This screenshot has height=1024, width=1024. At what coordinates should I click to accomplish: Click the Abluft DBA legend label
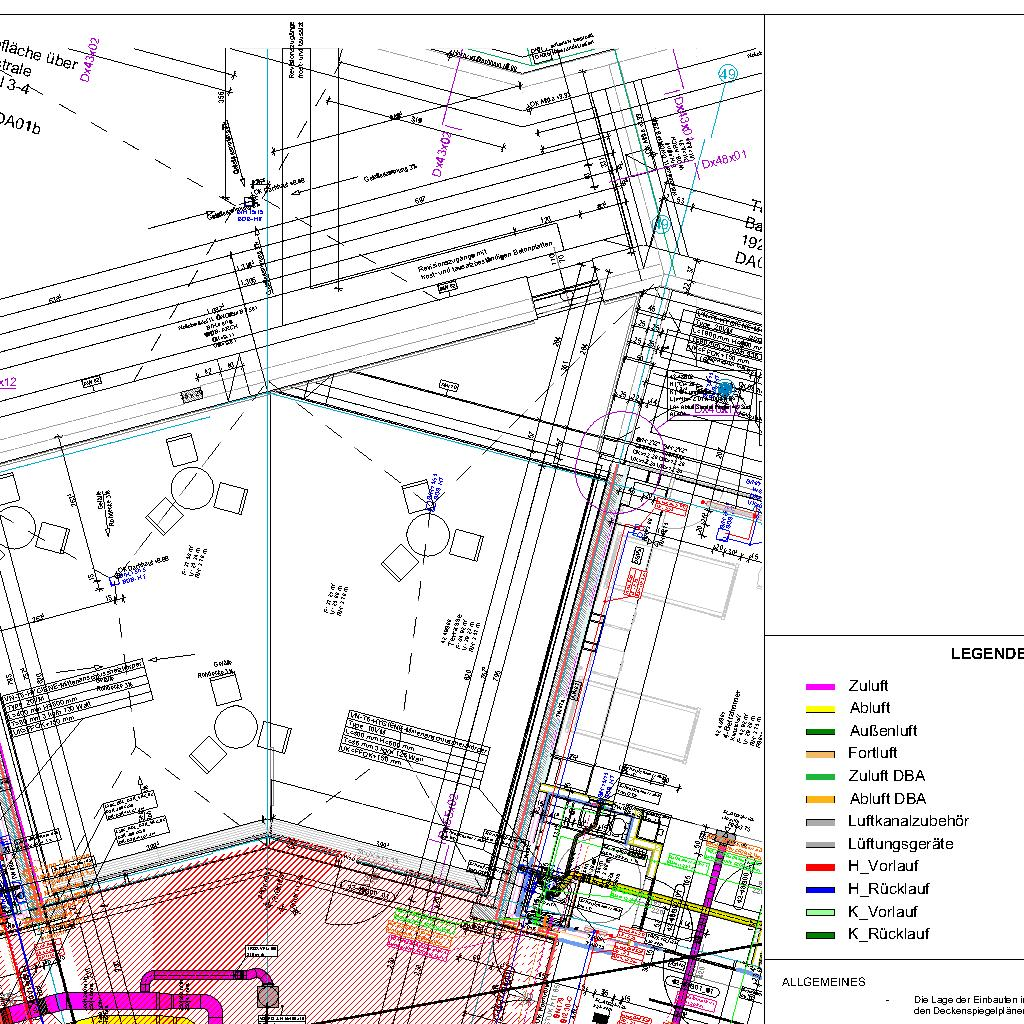click(886, 799)
